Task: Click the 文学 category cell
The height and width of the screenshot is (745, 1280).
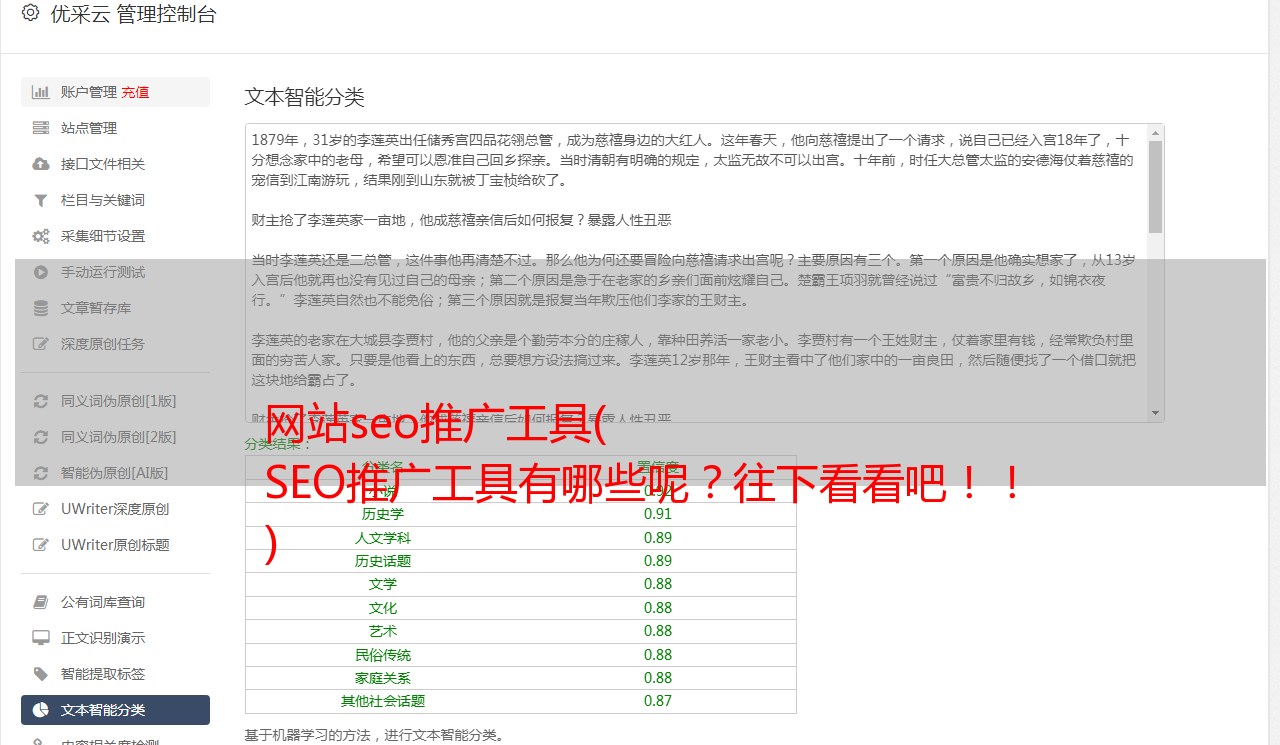Action: coord(383,584)
